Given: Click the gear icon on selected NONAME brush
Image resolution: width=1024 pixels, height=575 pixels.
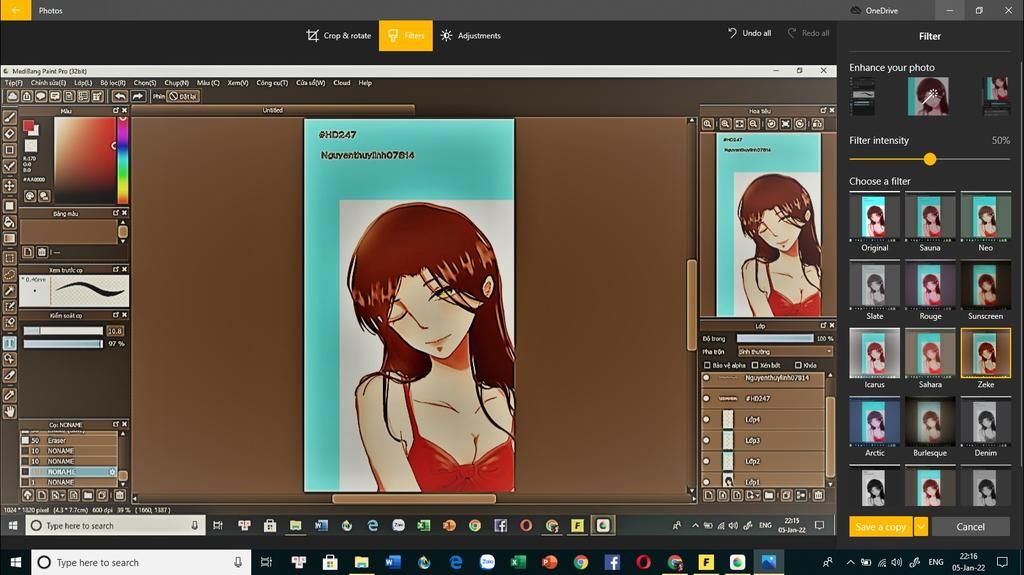Looking at the screenshot, I should (x=112, y=472).
